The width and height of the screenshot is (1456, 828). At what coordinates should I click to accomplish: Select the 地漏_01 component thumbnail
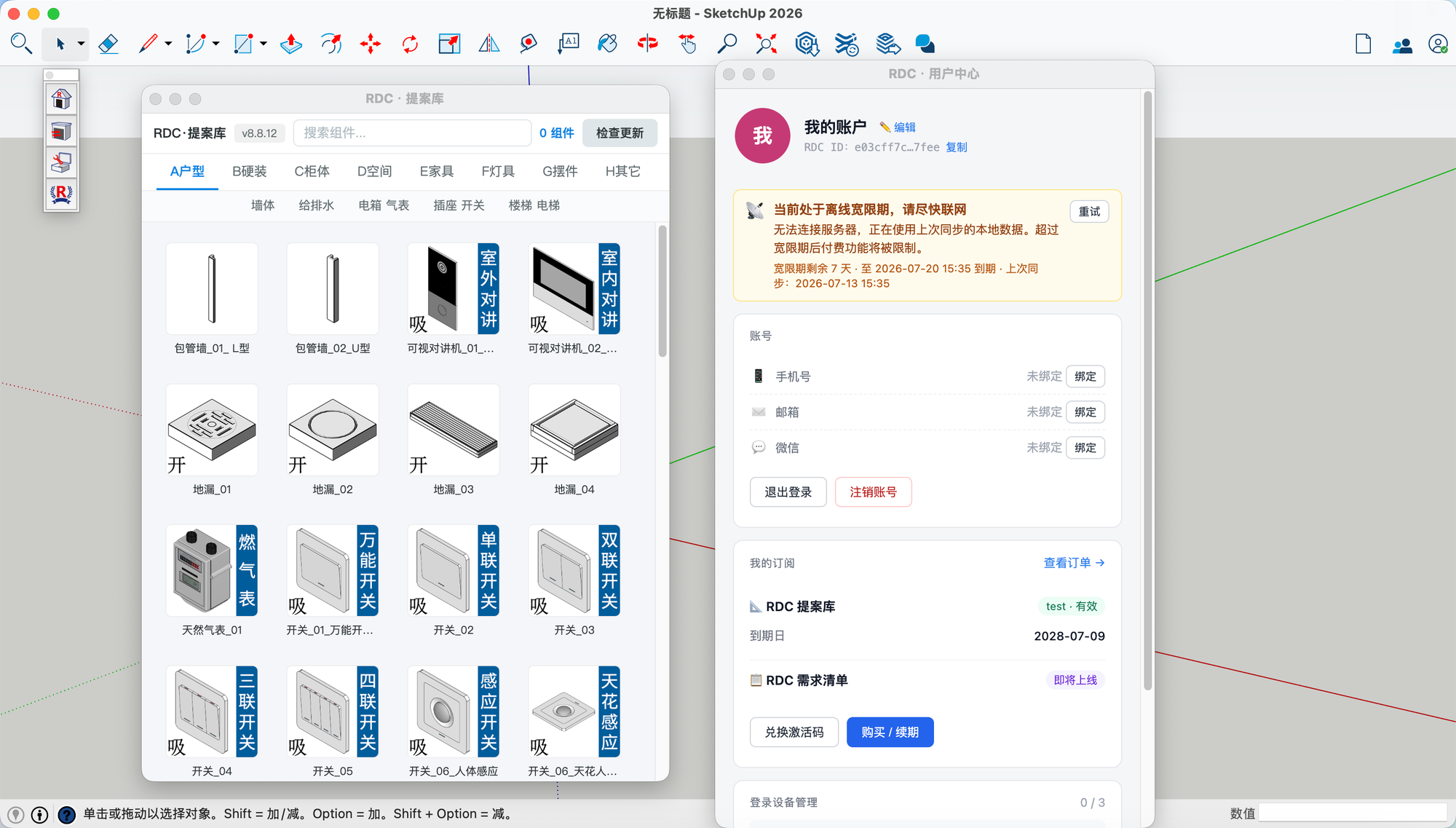point(212,430)
